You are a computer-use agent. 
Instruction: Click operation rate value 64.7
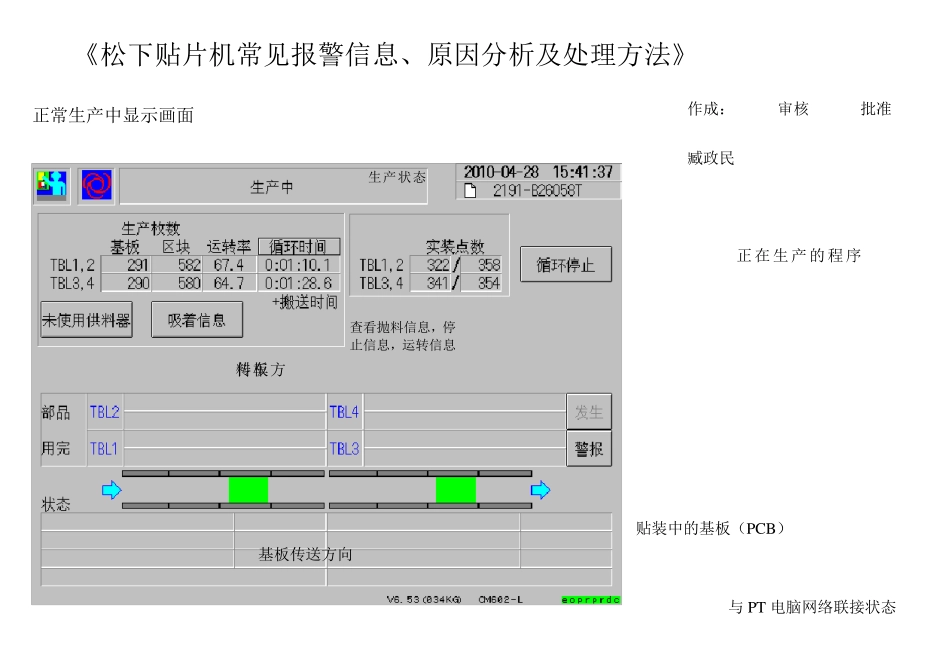pyautogui.click(x=228, y=283)
